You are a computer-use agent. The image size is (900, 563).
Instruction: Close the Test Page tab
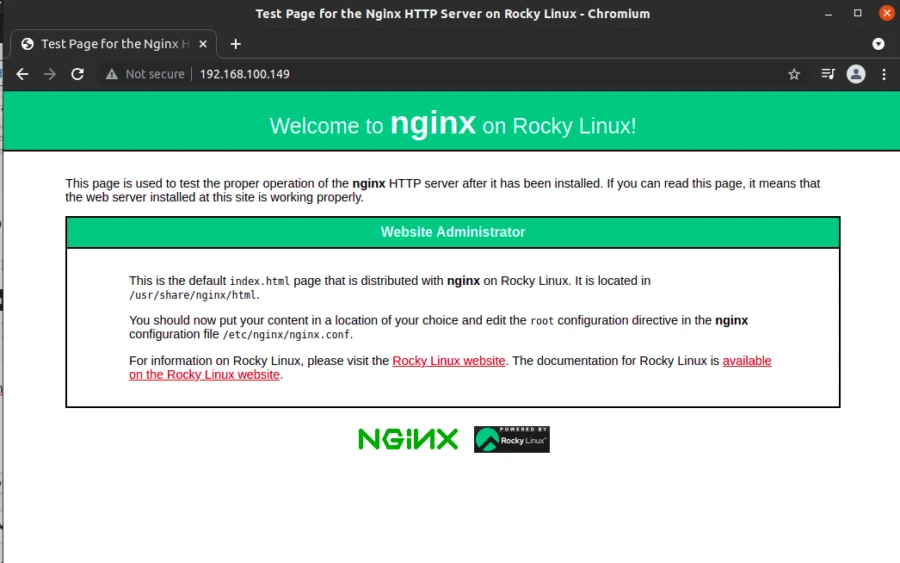click(x=203, y=44)
